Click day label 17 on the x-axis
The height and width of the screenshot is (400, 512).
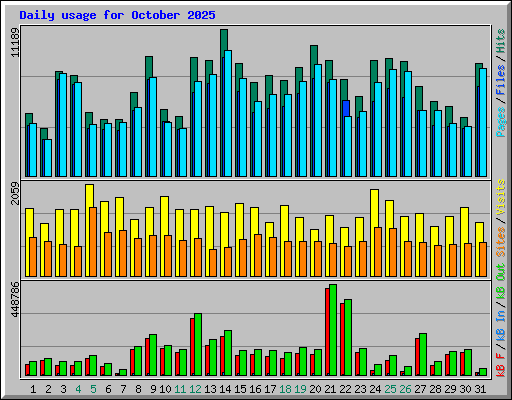[270, 389]
